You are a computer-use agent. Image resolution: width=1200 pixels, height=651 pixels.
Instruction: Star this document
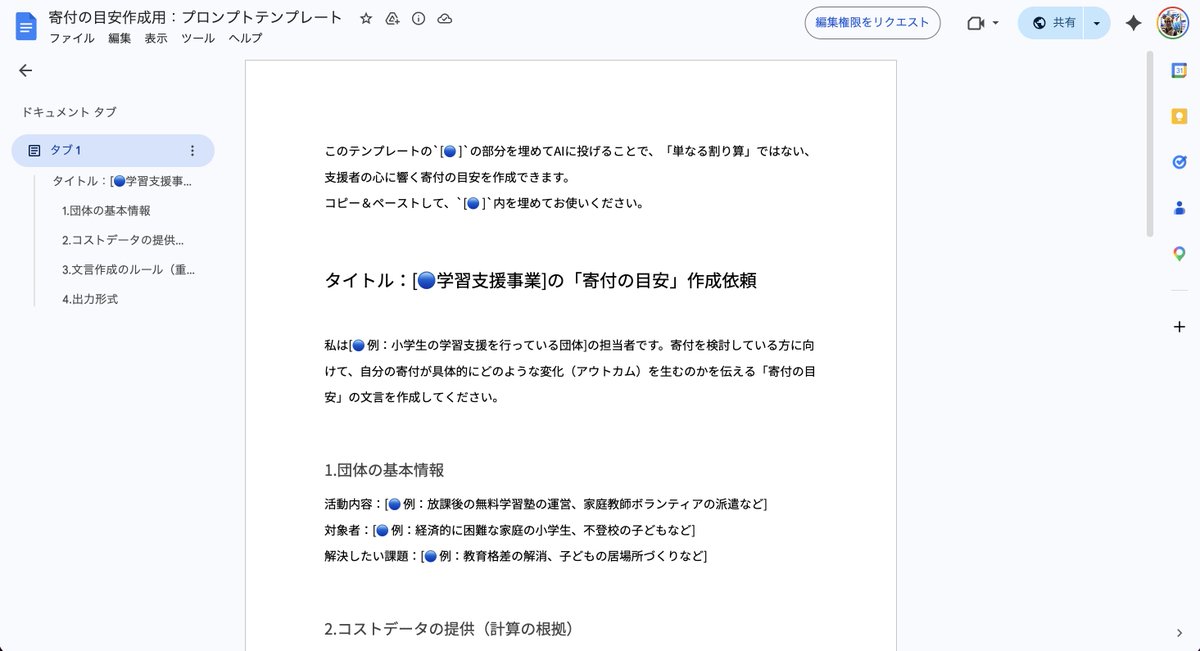pos(365,18)
